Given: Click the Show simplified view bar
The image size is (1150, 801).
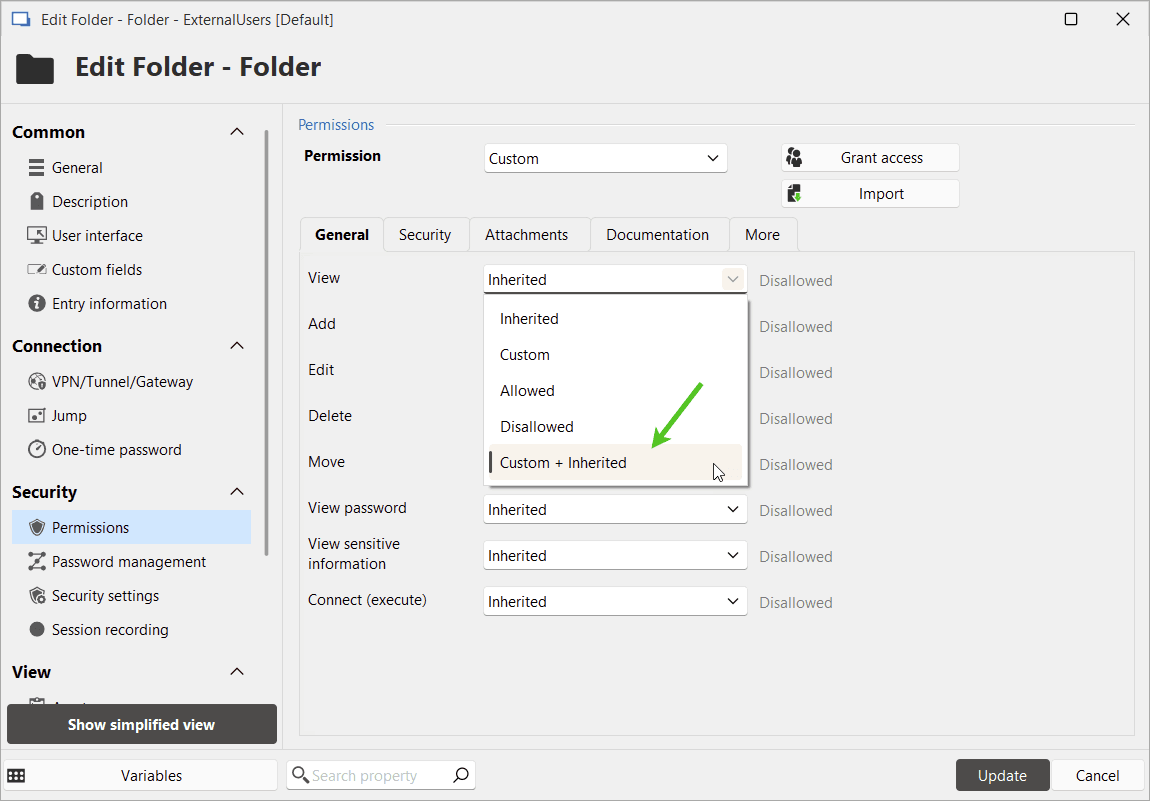Looking at the screenshot, I should coord(141,724).
